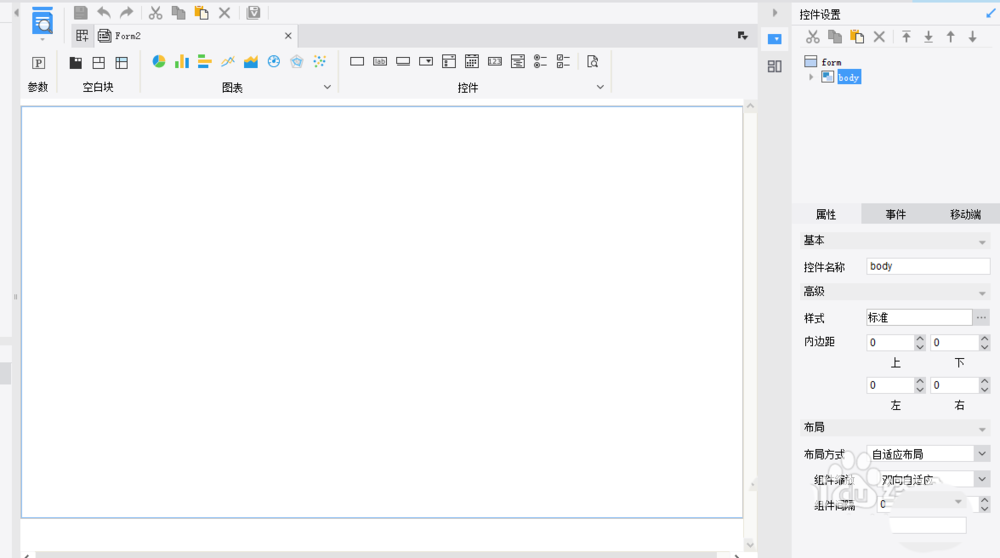Add a date calendar widget
This screenshot has height=558, width=1000.
point(472,62)
